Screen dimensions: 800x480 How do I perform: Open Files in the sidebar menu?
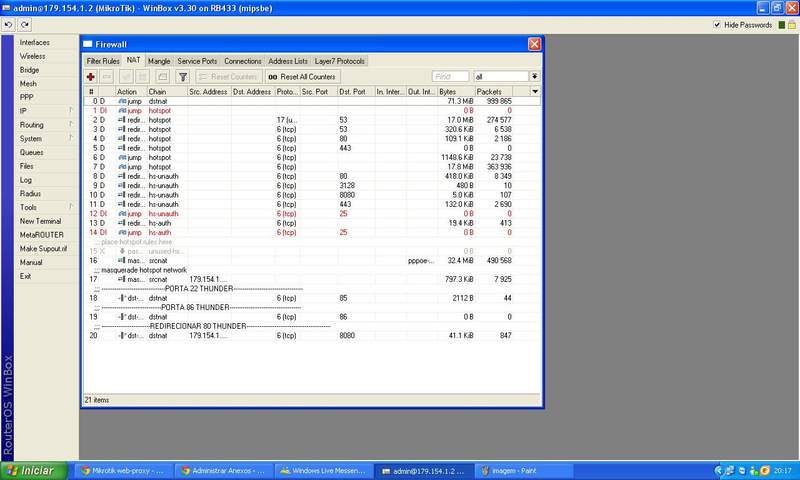coord(27,166)
